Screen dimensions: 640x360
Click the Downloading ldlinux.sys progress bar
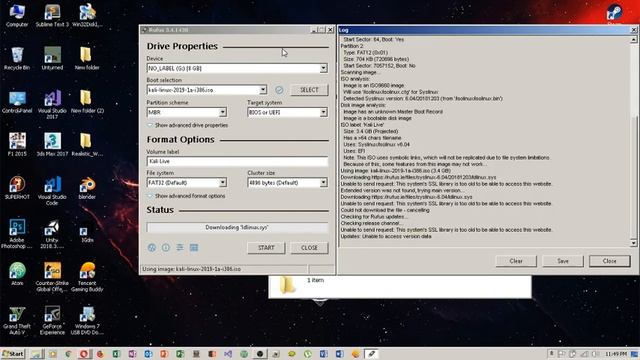click(237, 227)
